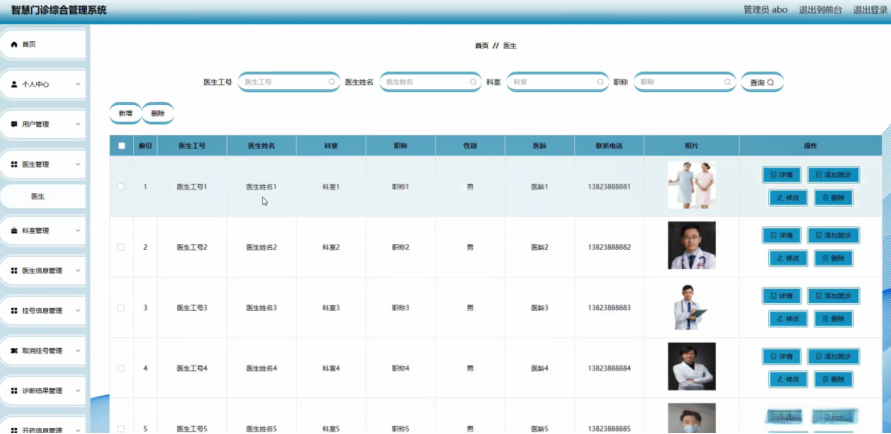Open the 个人中心 menu label
Screen dimensions: 891x434
35,84
